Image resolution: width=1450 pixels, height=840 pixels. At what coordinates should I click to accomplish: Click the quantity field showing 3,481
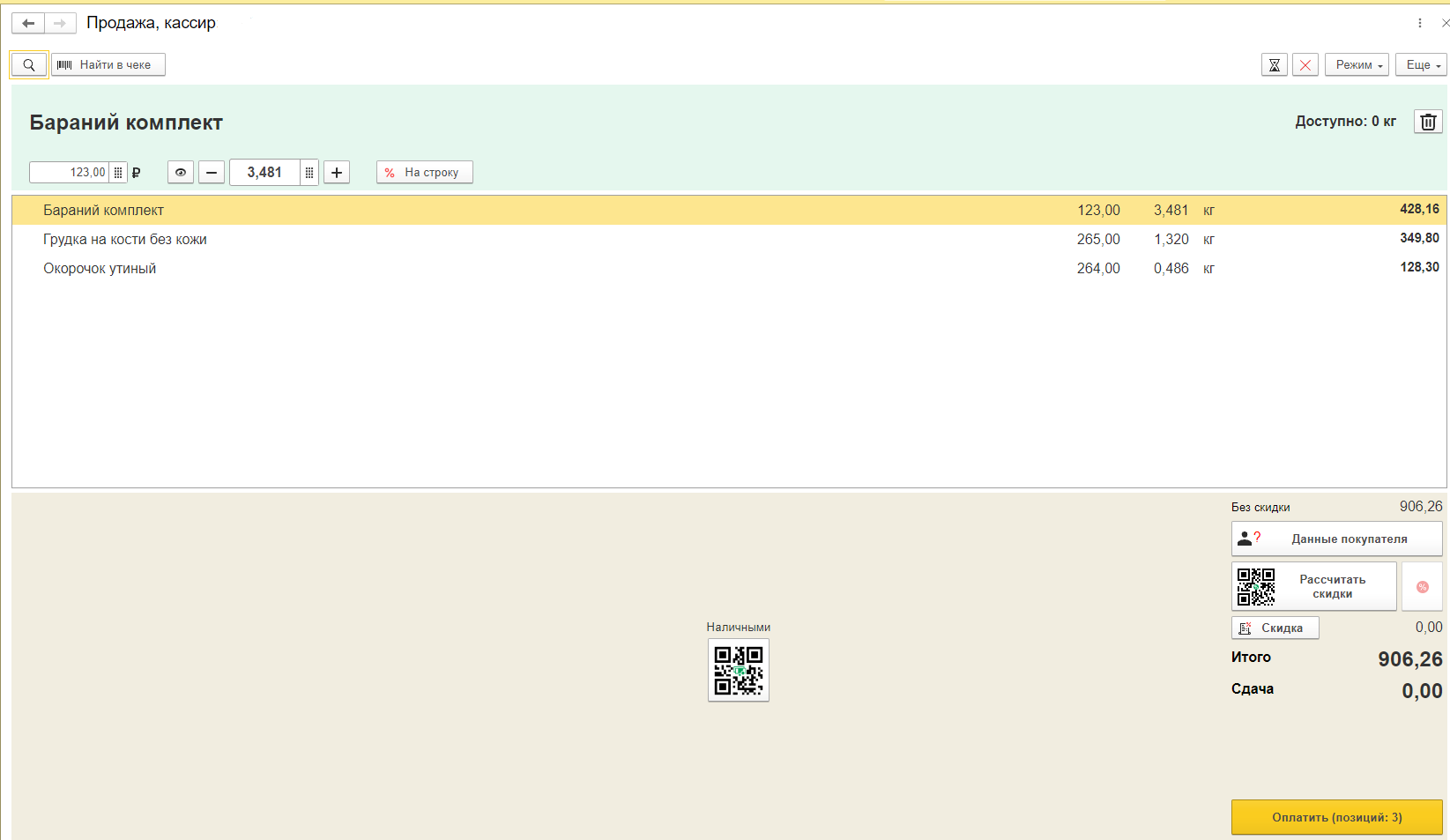click(x=264, y=173)
